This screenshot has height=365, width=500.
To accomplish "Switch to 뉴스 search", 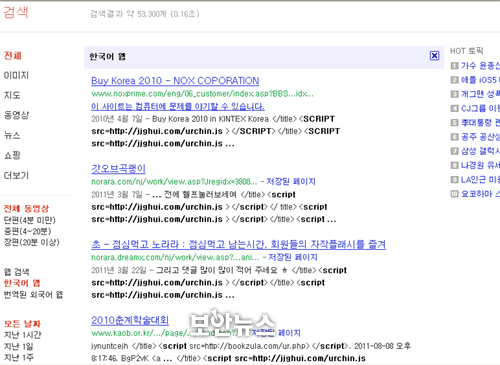I will coord(12,135).
